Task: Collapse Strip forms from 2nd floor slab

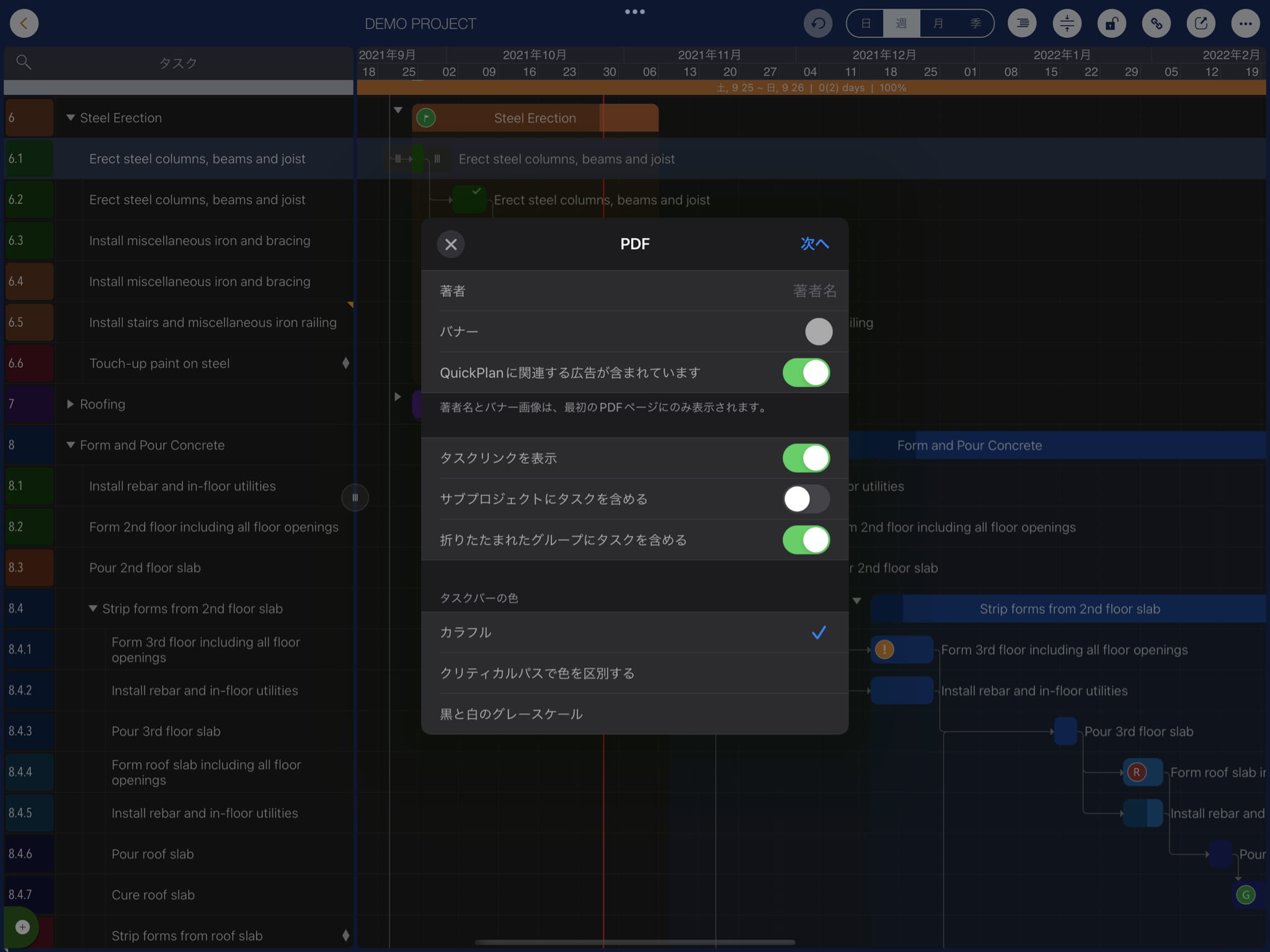Action: (93, 608)
